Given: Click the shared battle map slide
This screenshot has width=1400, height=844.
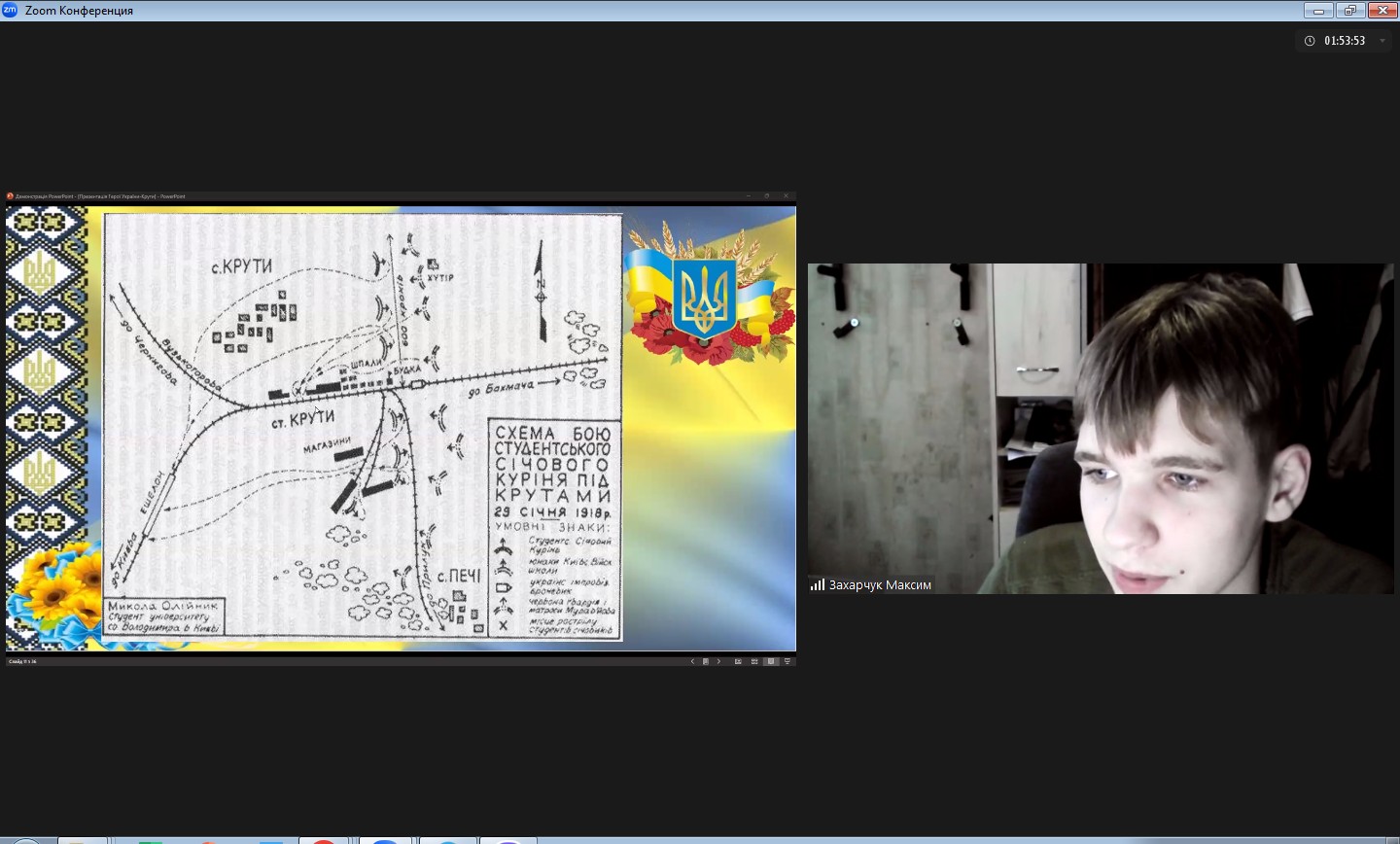Looking at the screenshot, I should pos(362,426).
